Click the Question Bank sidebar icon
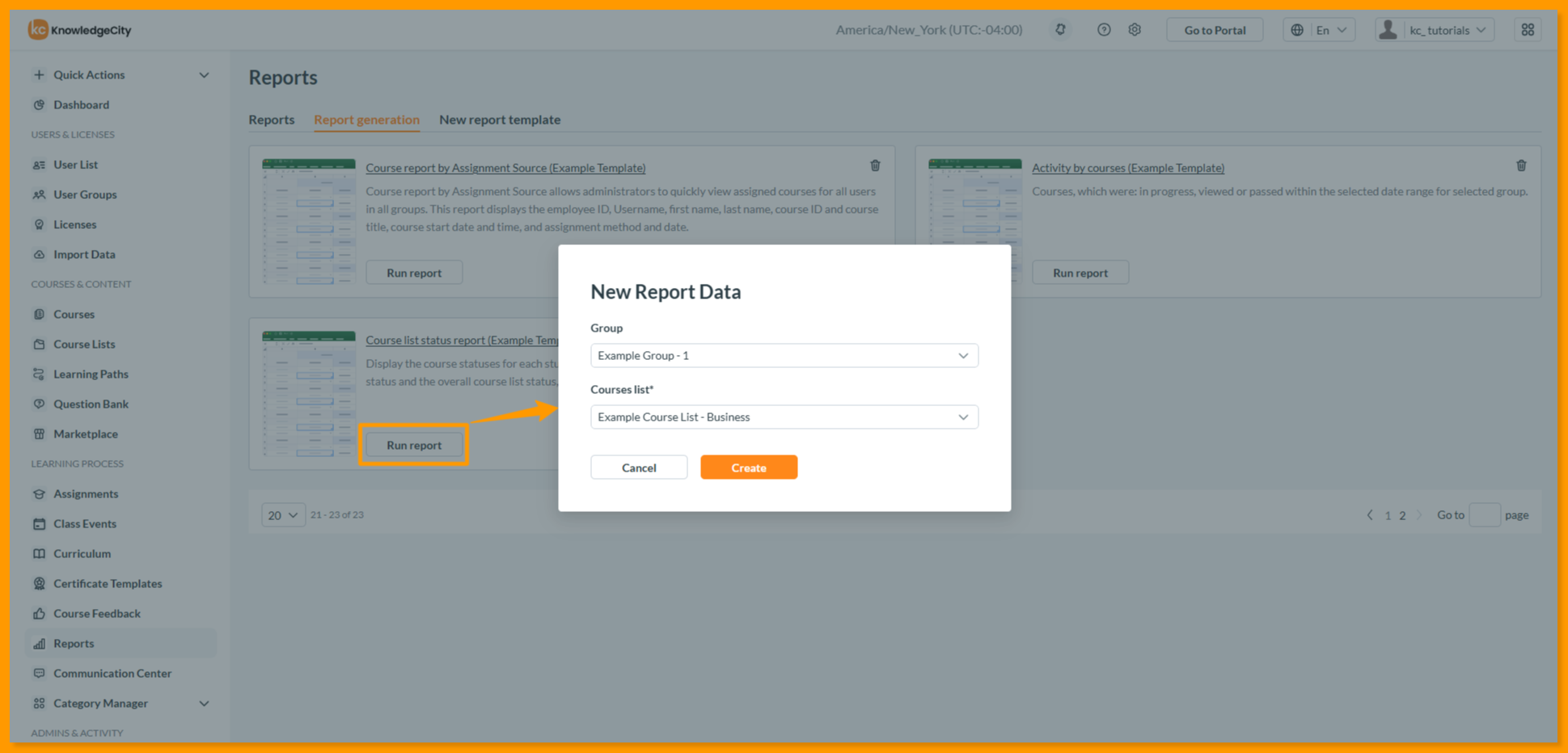This screenshot has height=753, width=1568. tap(39, 404)
